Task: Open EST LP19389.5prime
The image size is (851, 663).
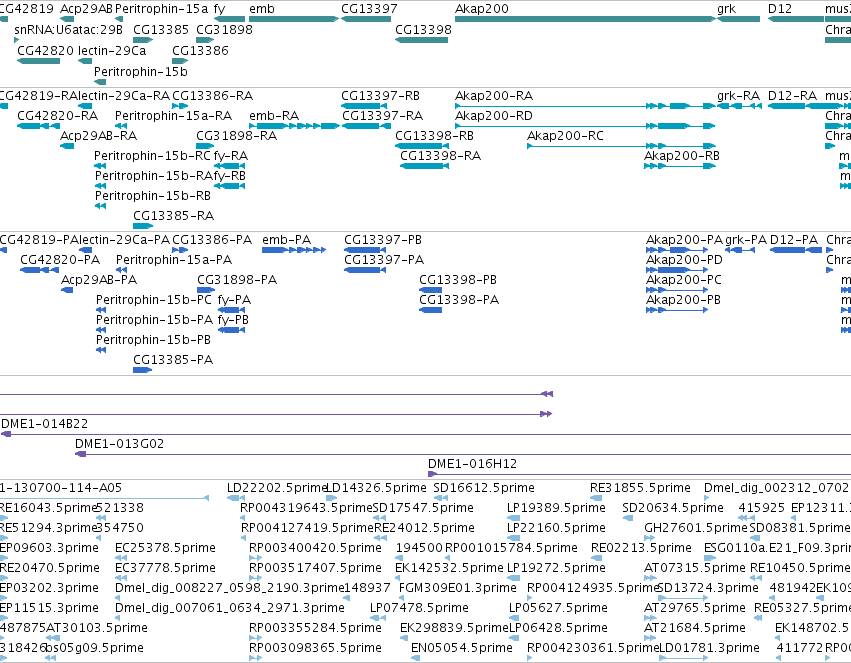Action: tap(556, 508)
